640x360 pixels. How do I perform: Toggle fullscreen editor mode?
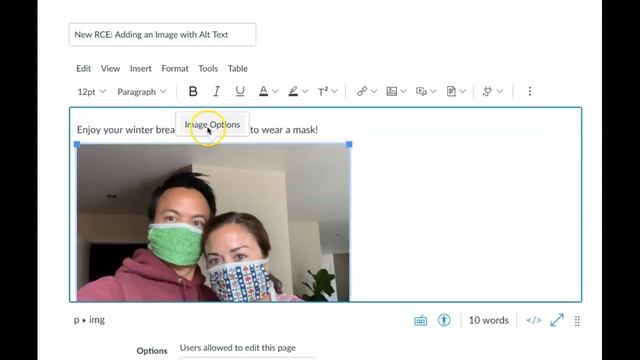(x=557, y=320)
